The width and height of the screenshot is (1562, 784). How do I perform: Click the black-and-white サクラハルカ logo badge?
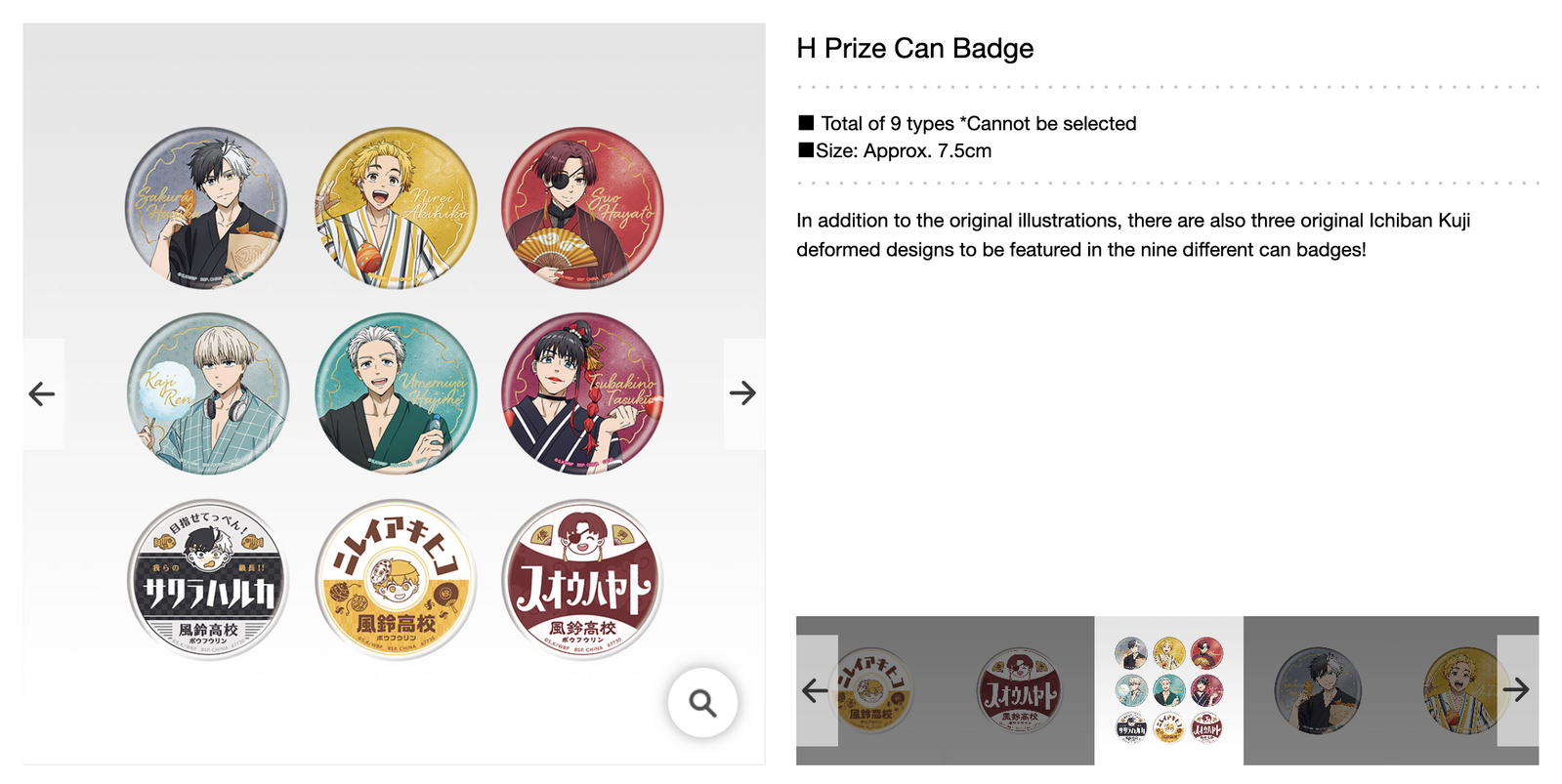[207, 580]
